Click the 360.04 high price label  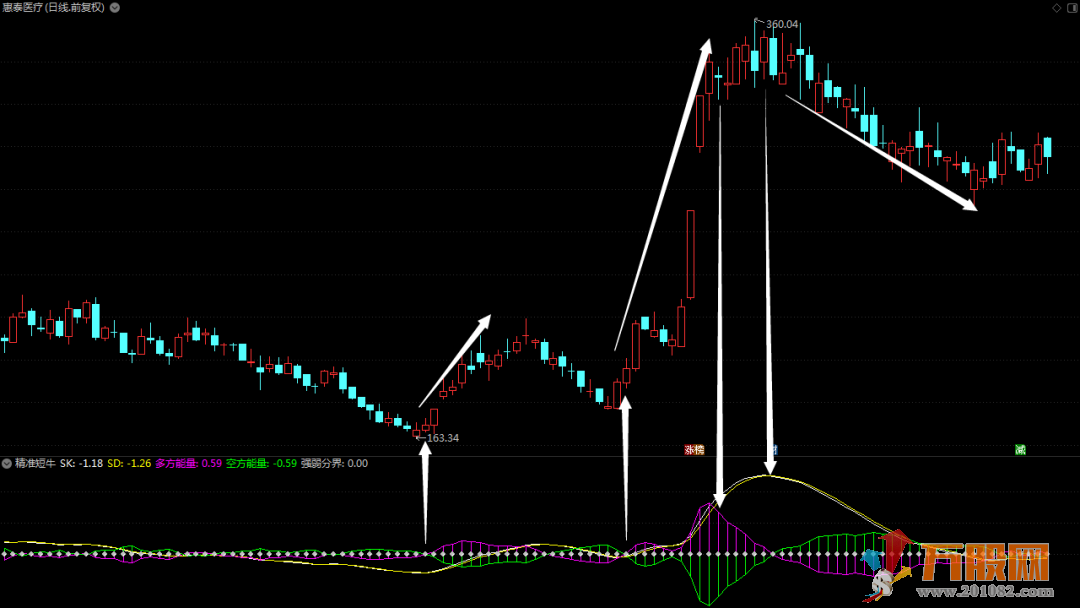pyautogui.click(x=782, y=24)
